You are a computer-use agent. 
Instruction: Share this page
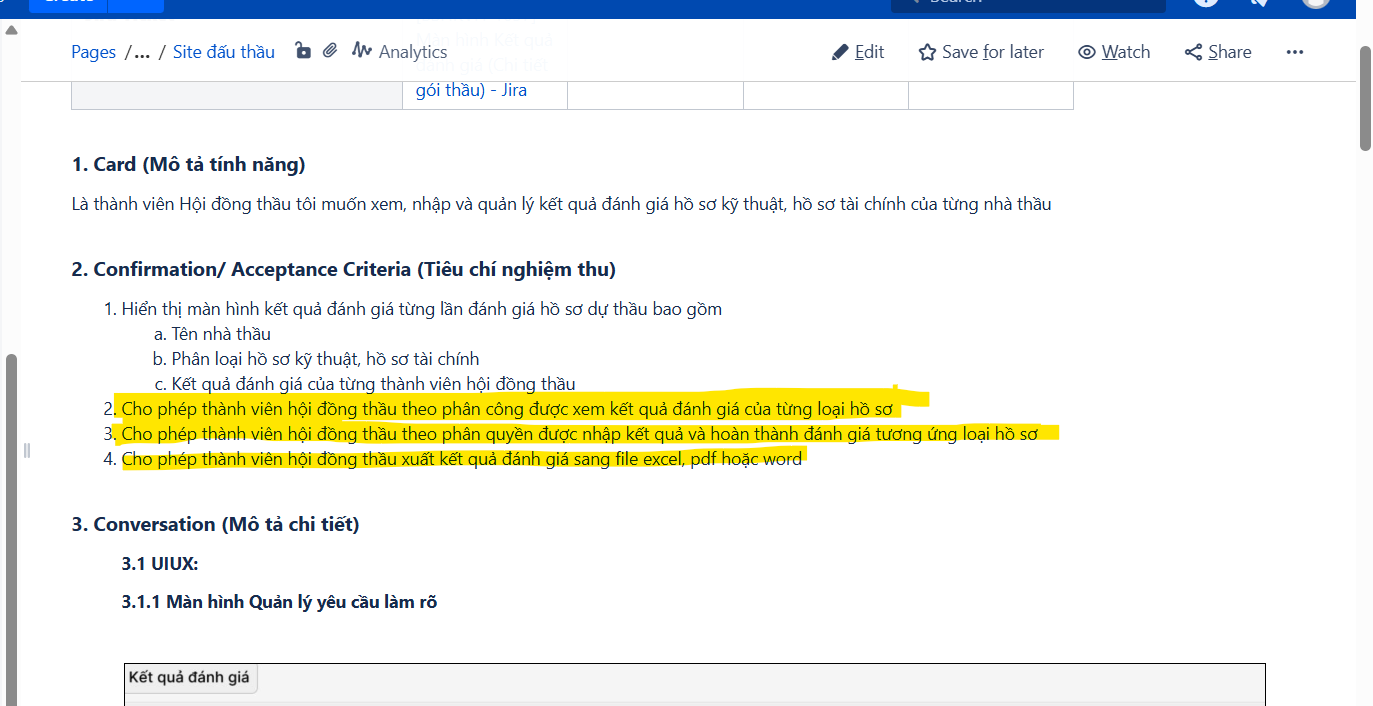(1218, 52)
